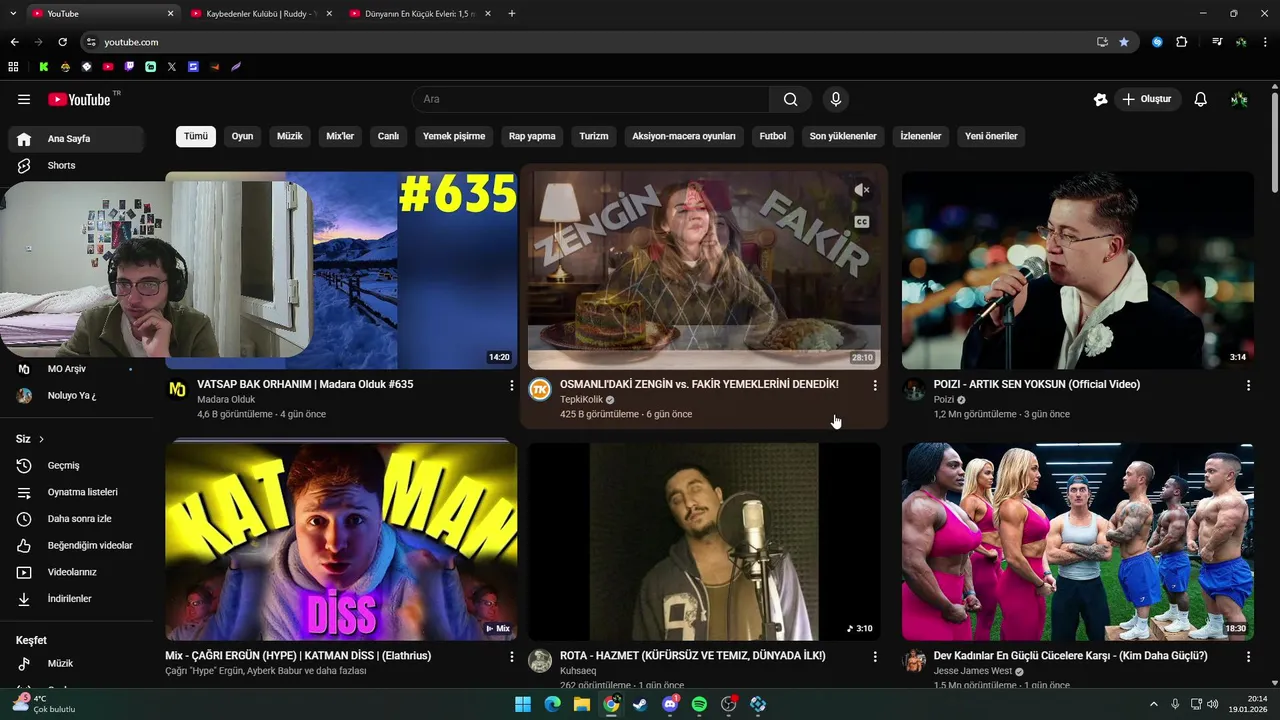Open the Chrome extensions puzzle icon
Screen dimensions: 1280x720
tap(1182, 42)
